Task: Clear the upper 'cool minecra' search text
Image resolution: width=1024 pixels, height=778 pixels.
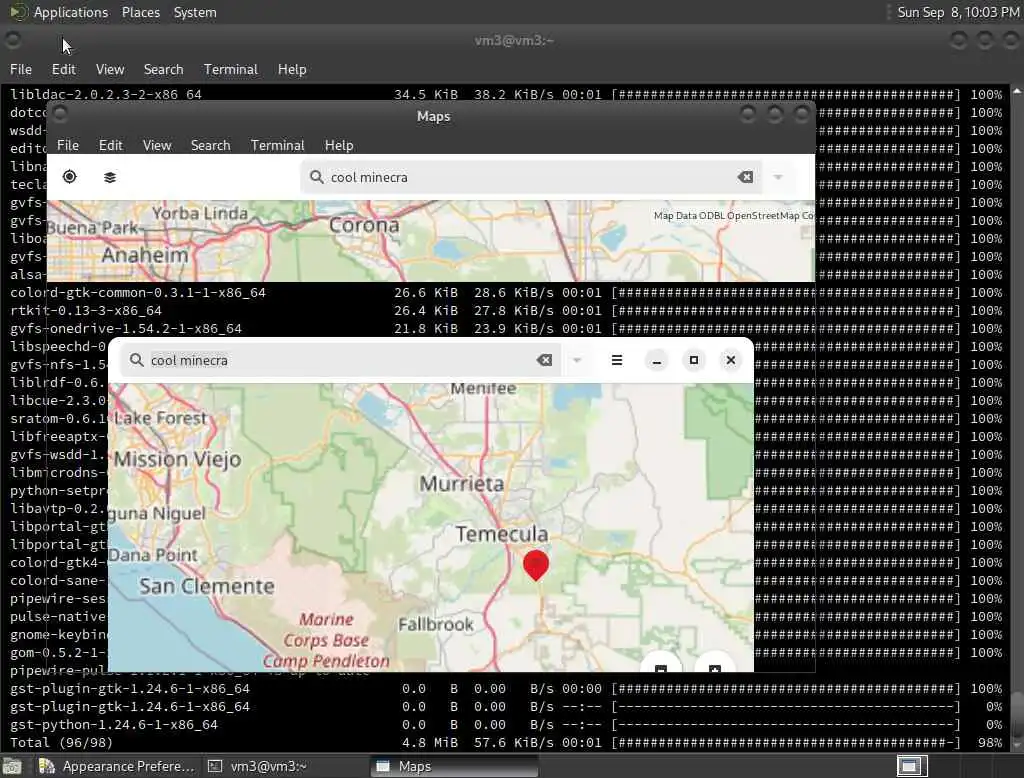Action: coord(745,177)
